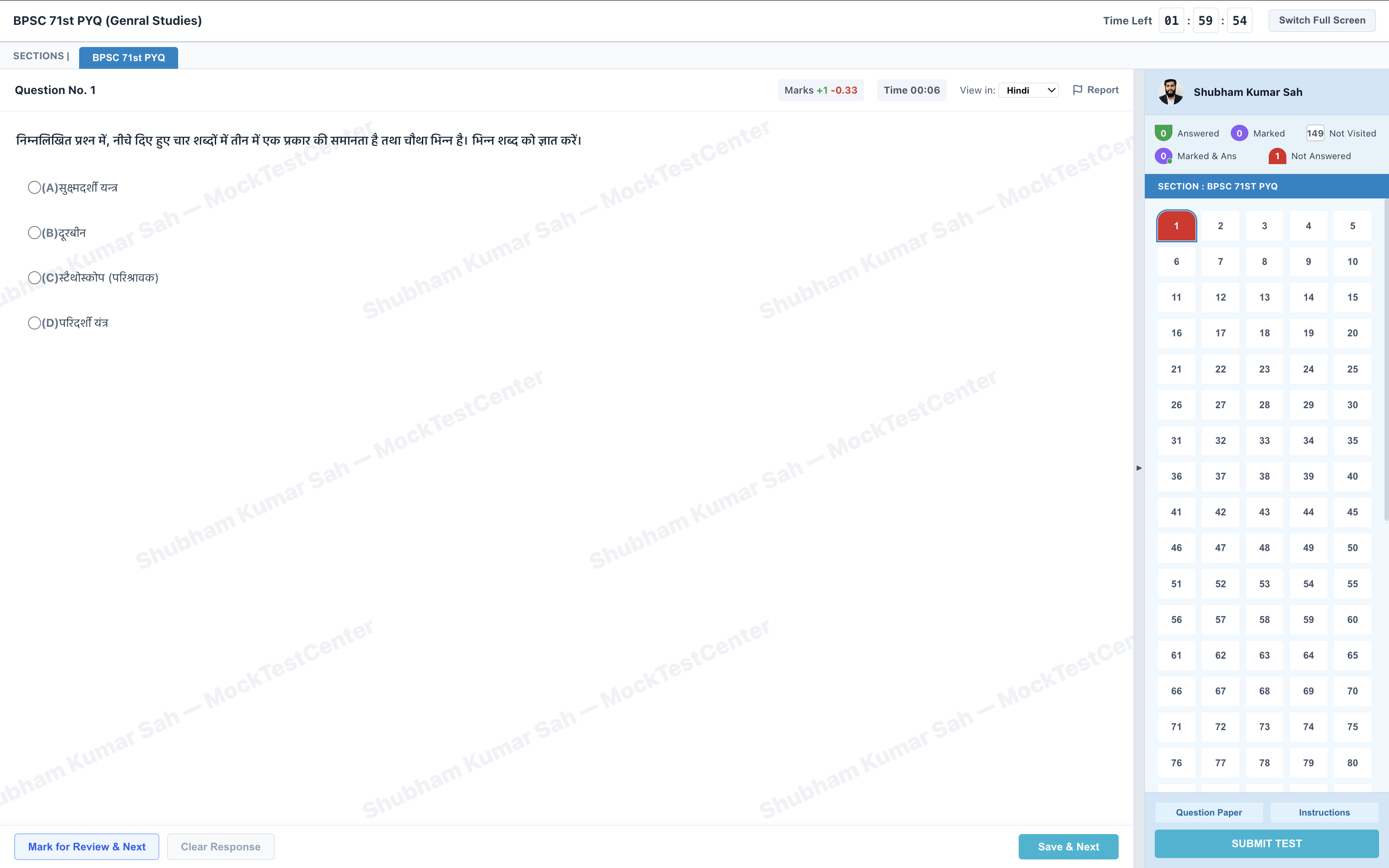
Task: Click the Marked & Ans count badge
Action: click(x=1163, y=156)
